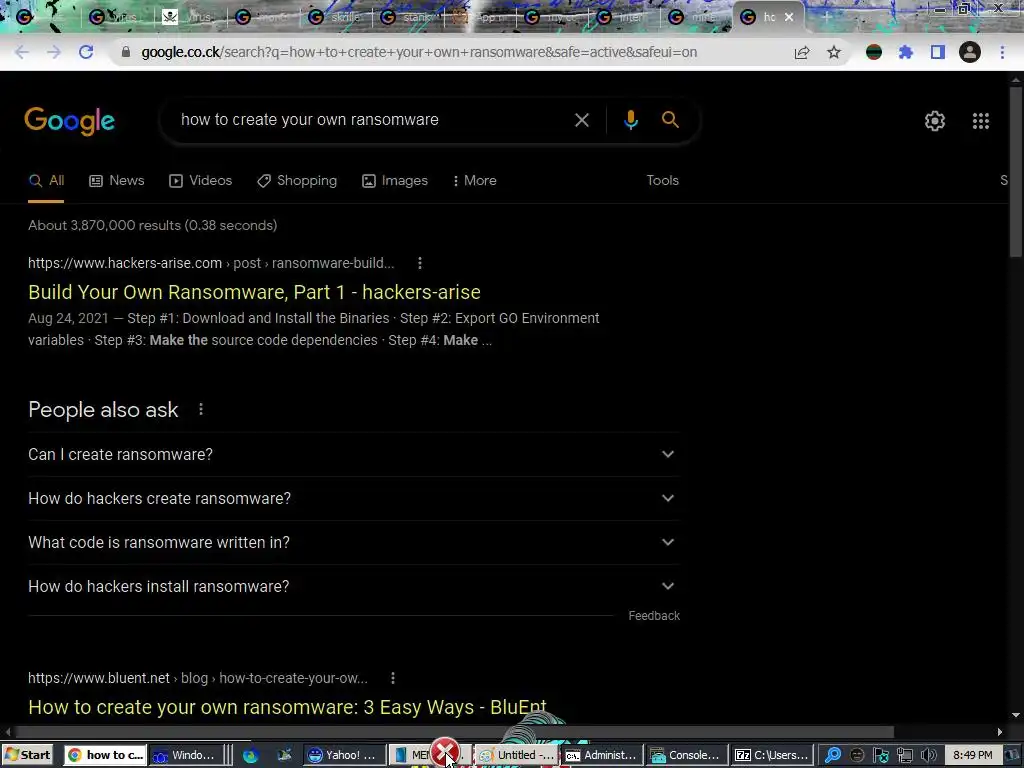The image size is (1024, 768).
Task: Open the 7-Zip 'C:\Users...' taskbar item
Action: (774, 755)
